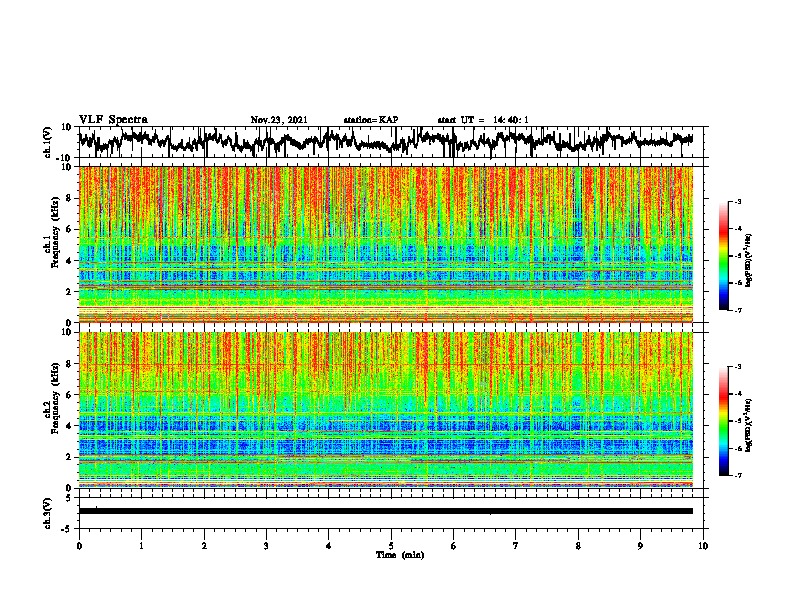Click the "-7" label on ch.2 colorbar
792x612 pixels.
(x=738, y=476)
